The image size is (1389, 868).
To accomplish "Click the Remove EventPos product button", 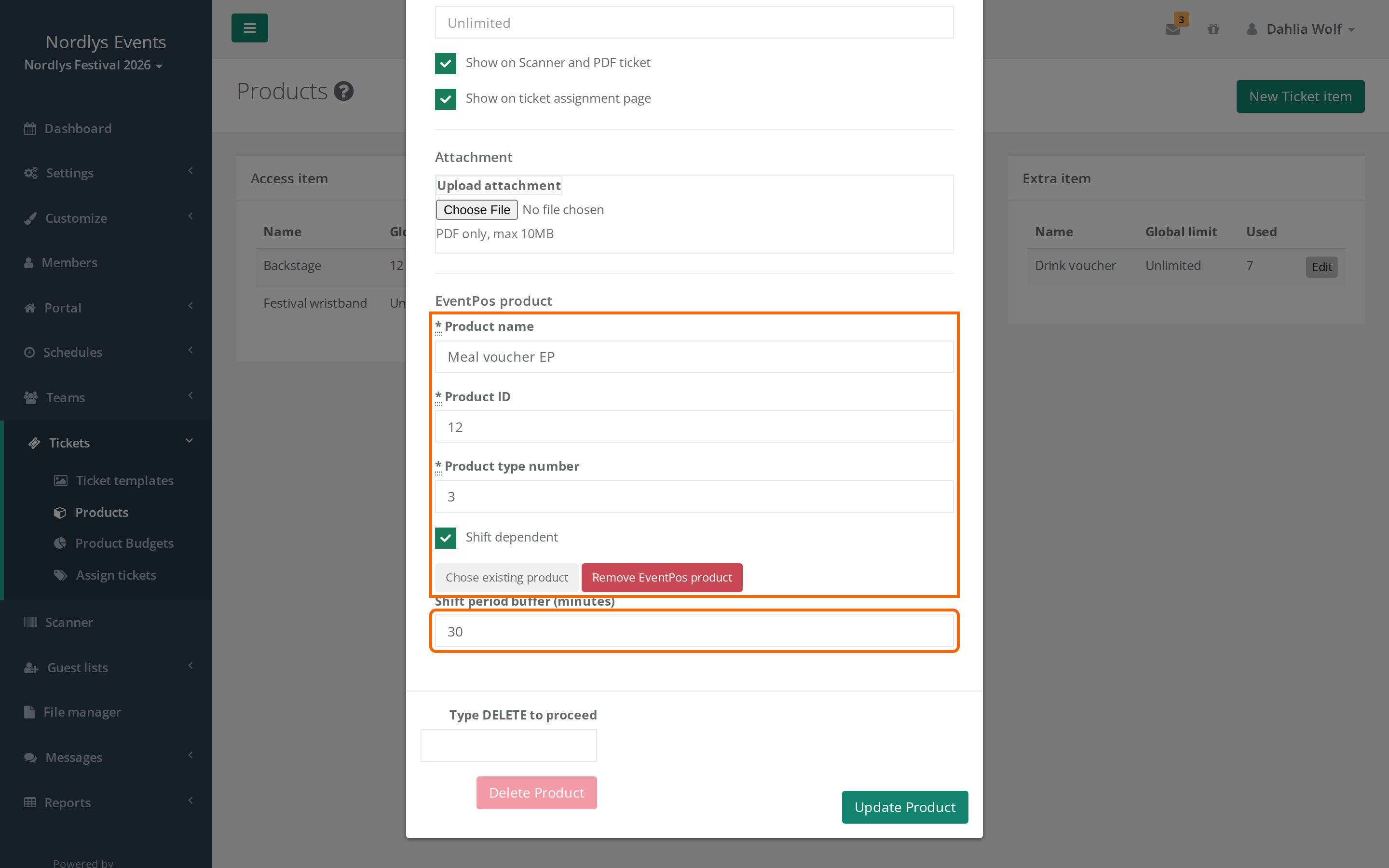I will (x=662, y=578).
